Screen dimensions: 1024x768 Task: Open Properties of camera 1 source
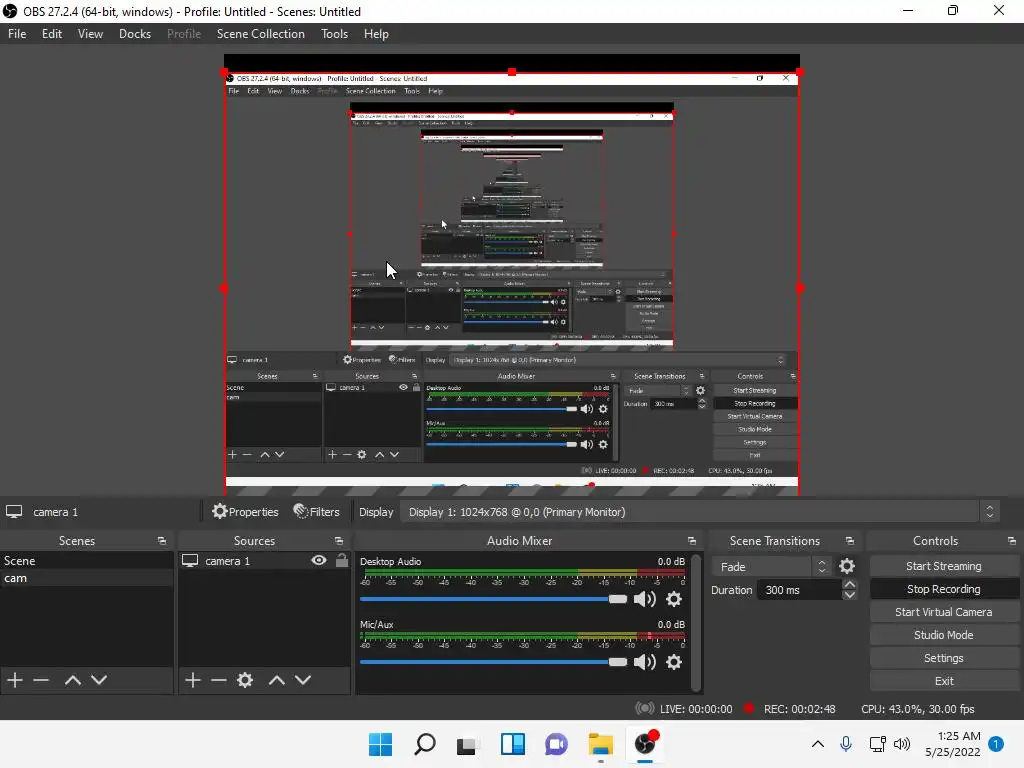click(x=246, y=512)
